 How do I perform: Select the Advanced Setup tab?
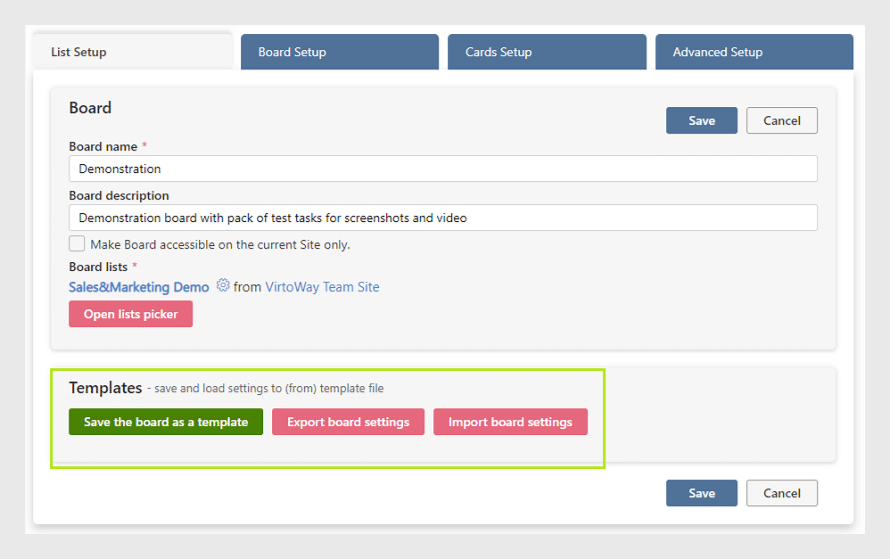coord(754,52)
